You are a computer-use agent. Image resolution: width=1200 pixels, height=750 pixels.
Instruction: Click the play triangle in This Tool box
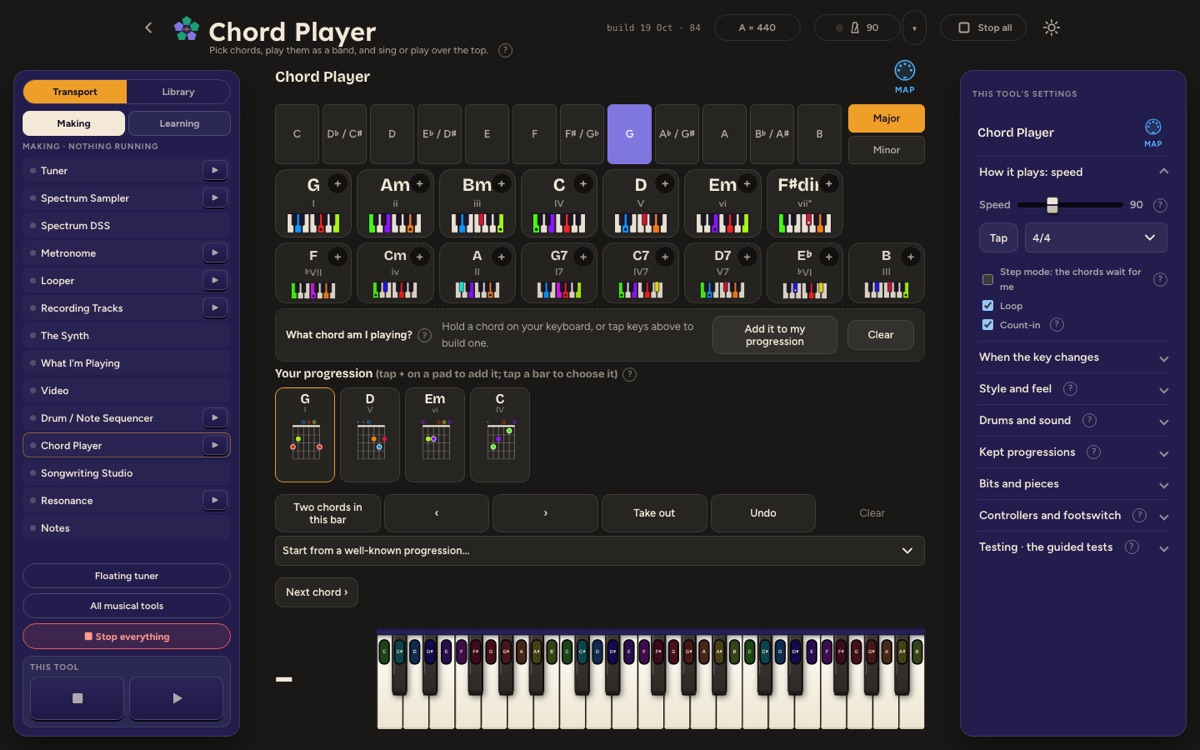[176, 698]
